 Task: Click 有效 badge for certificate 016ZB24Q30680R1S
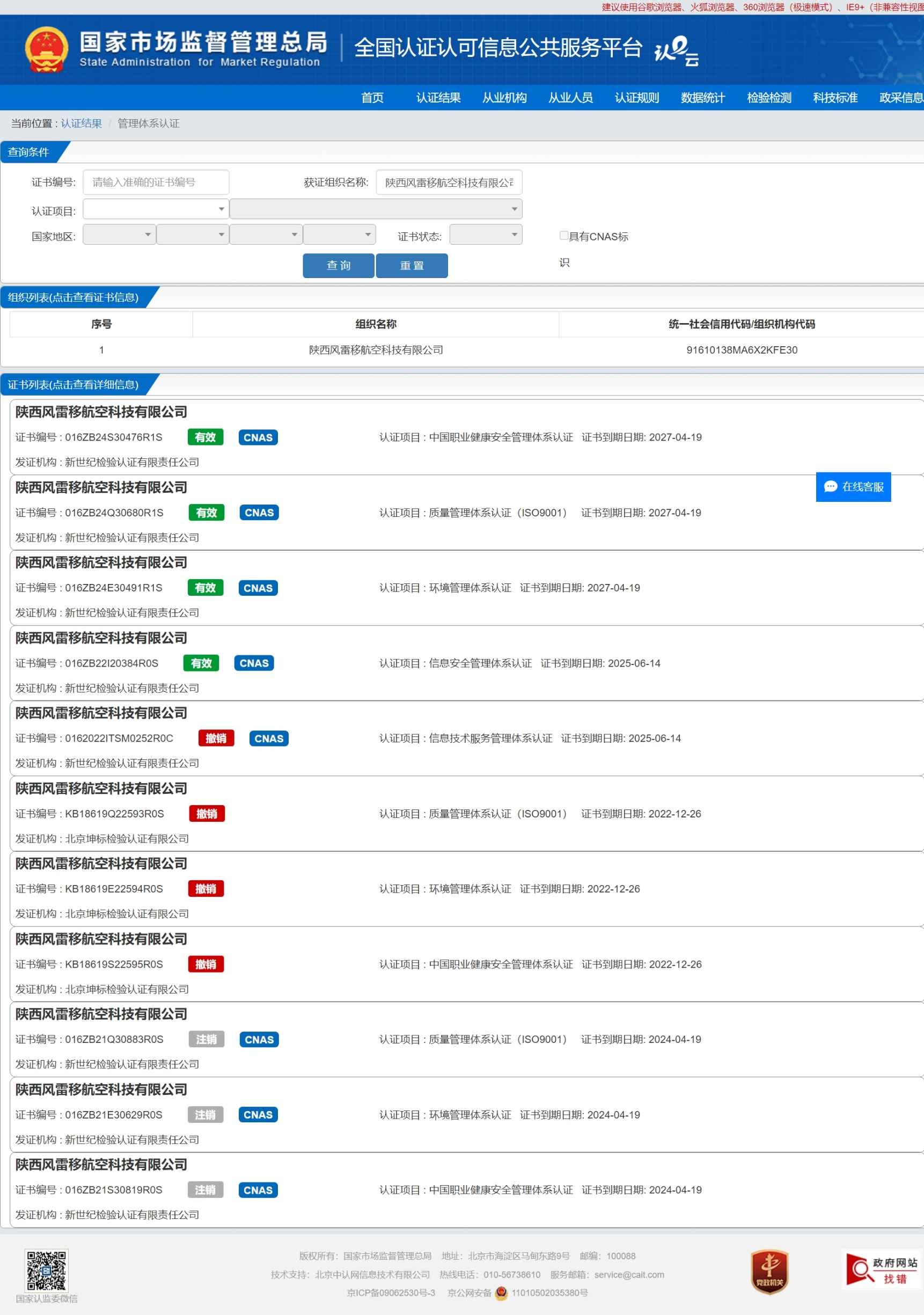coord(206,513)
